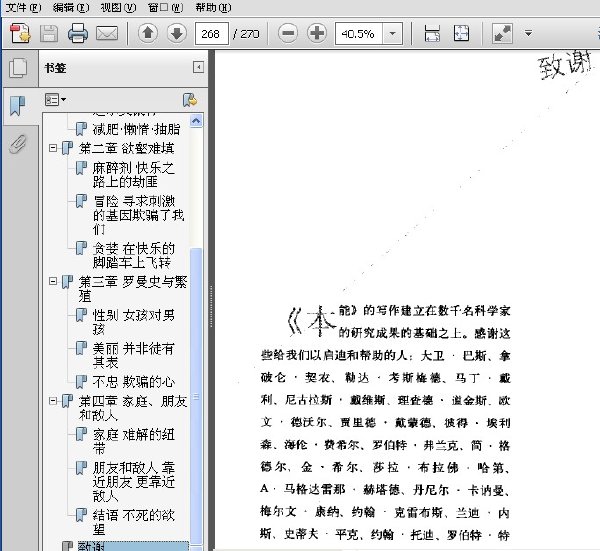Go to next page with down arrow
600x551 pixels.
[x=177, y=33]
